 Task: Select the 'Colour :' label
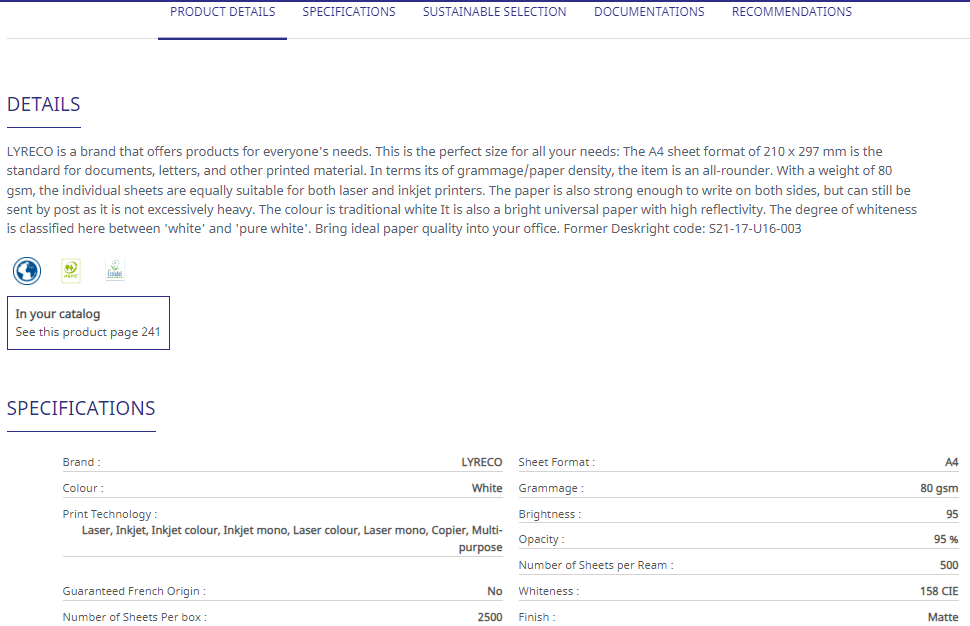[83, 488]
